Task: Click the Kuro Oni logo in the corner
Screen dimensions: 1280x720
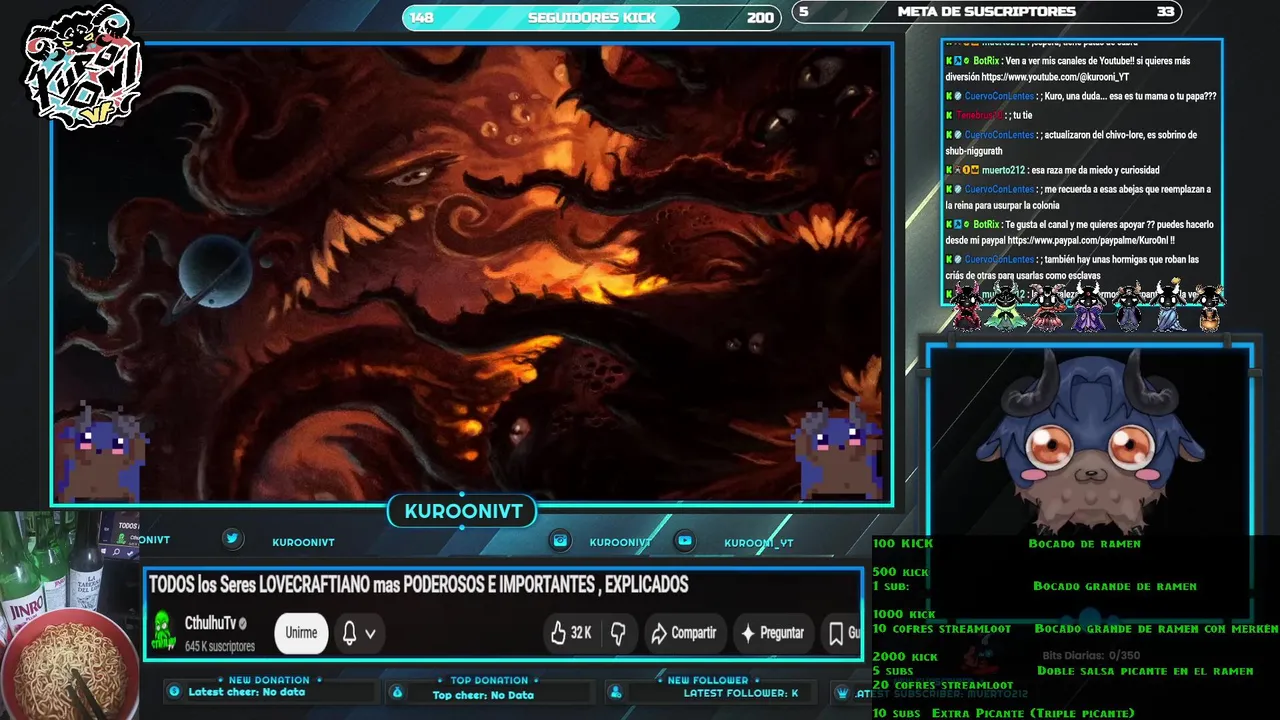Action: [x=83, y=65]
